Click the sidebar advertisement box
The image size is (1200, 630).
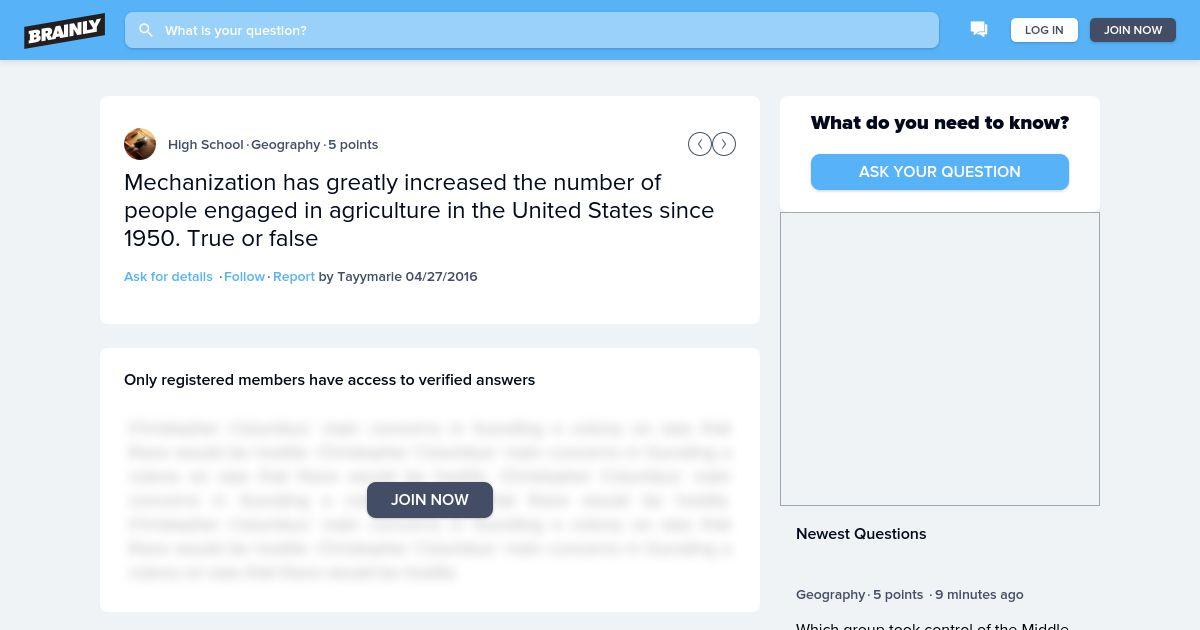[x=940, y=359]
